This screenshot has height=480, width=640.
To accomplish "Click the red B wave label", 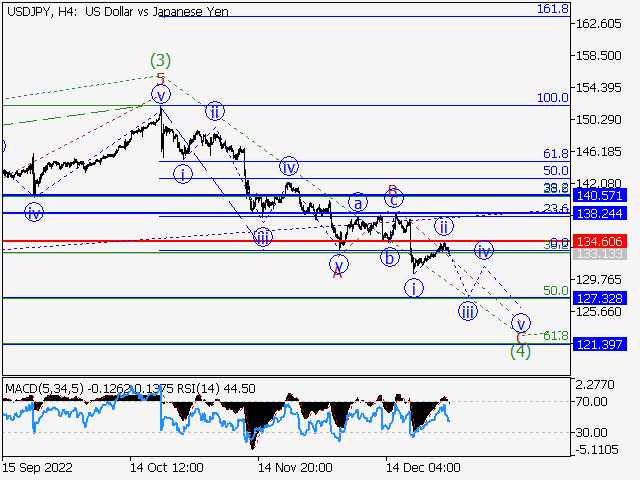I will [x=392, y=190].
